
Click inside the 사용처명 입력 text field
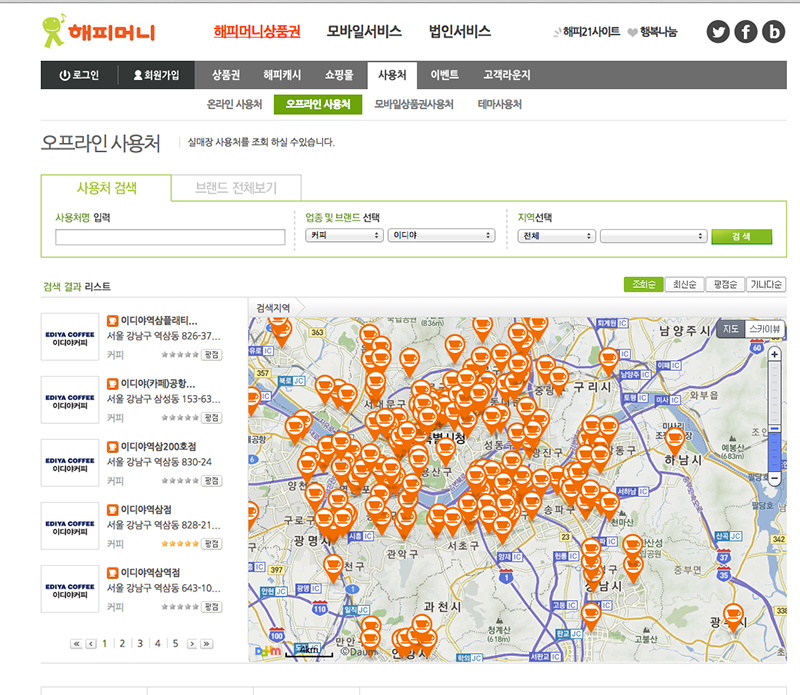[x=170, y=237]
